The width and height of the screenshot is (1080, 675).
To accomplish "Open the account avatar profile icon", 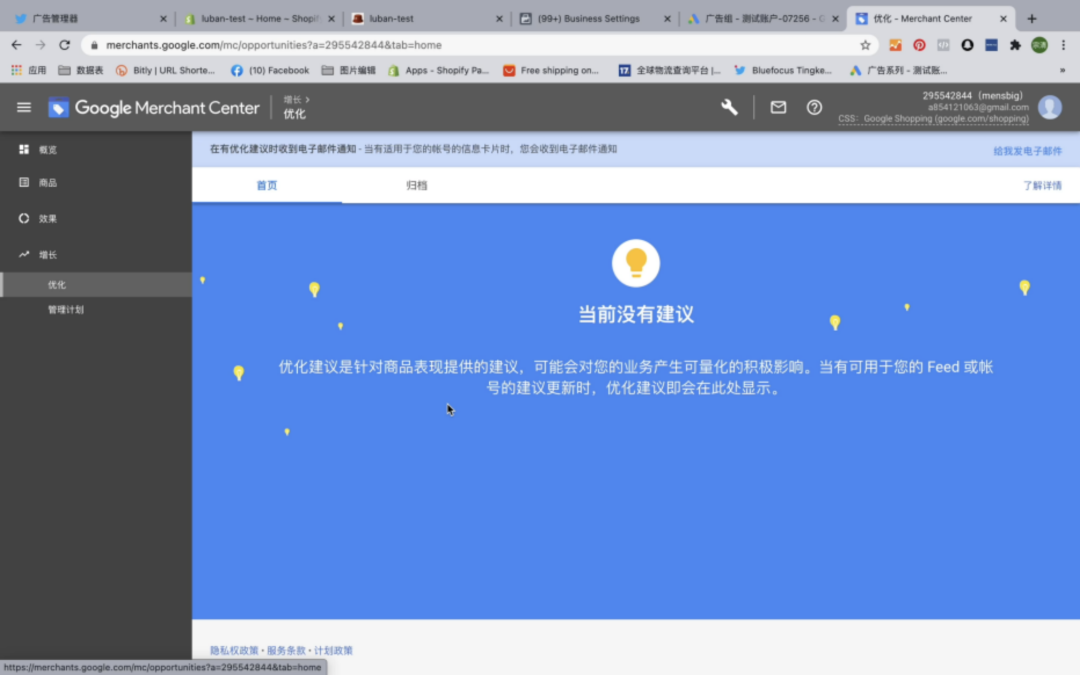I will 1050,107.
